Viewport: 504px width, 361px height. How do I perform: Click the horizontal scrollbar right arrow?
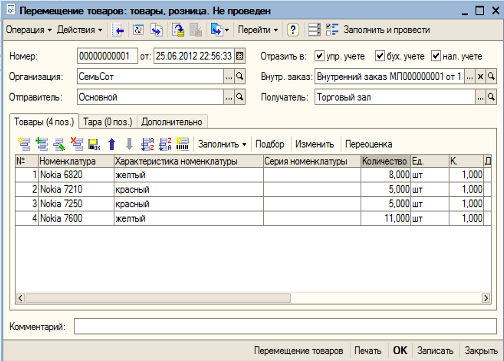tap(486, 298)
